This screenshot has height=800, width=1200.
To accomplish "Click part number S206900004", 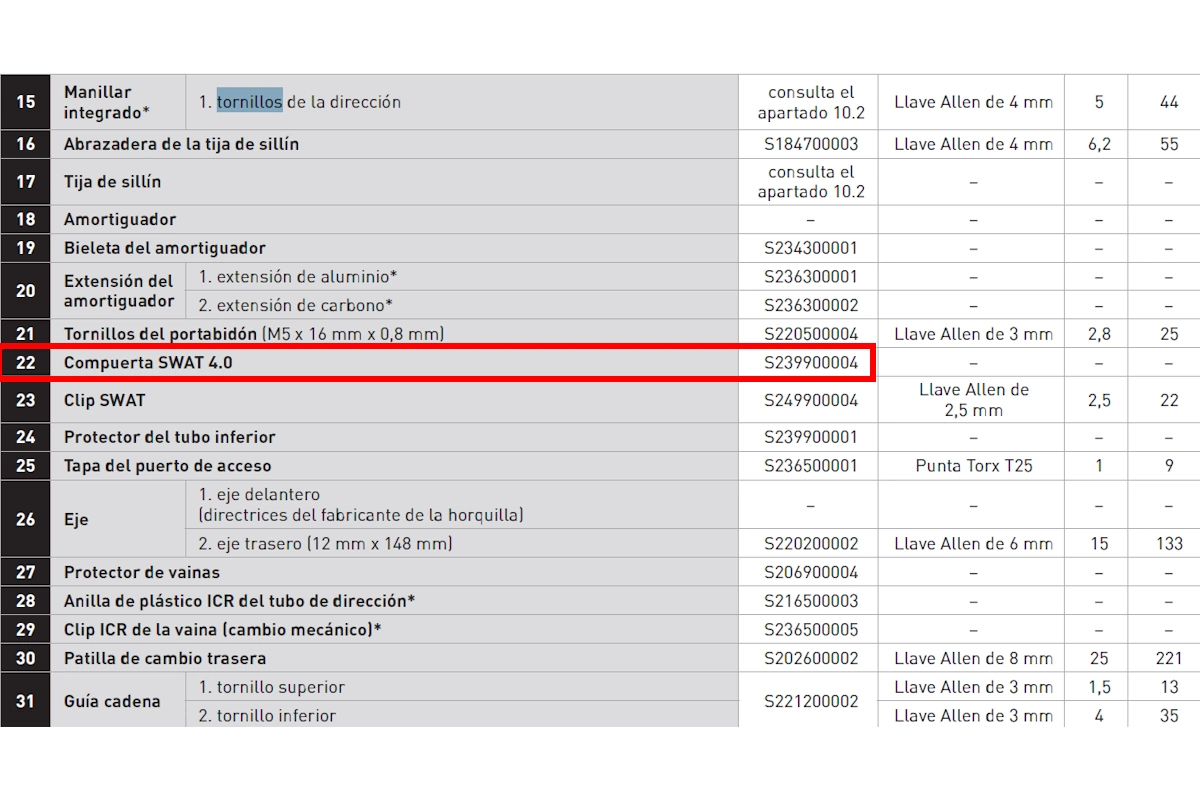I will pos(811,573).
